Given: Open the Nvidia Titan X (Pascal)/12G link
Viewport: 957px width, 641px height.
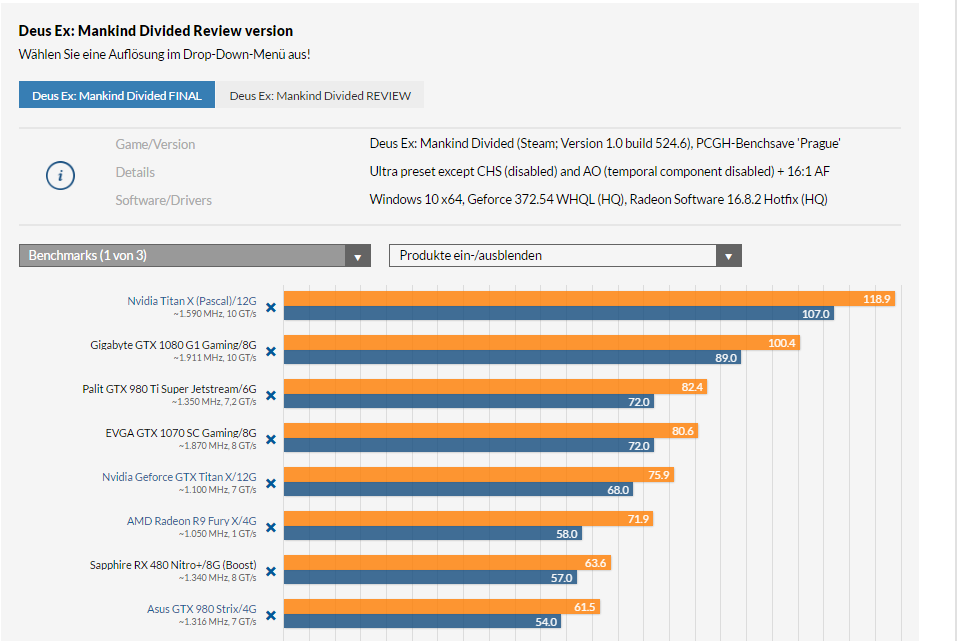Looking at the screenshot, I should 192,301.
